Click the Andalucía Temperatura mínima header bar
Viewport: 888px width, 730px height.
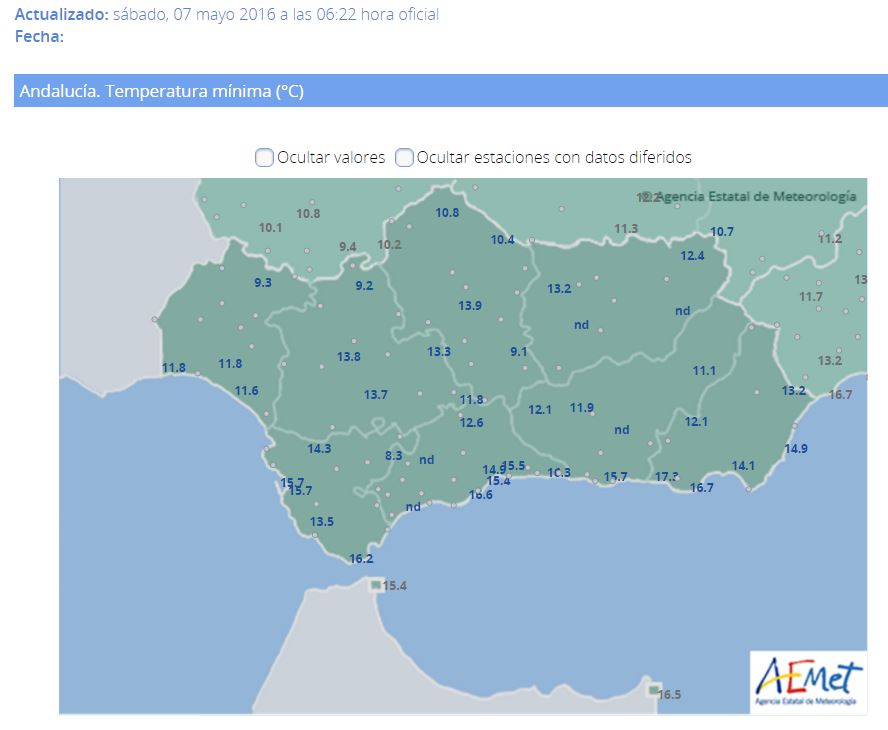(x=451, y=91)
